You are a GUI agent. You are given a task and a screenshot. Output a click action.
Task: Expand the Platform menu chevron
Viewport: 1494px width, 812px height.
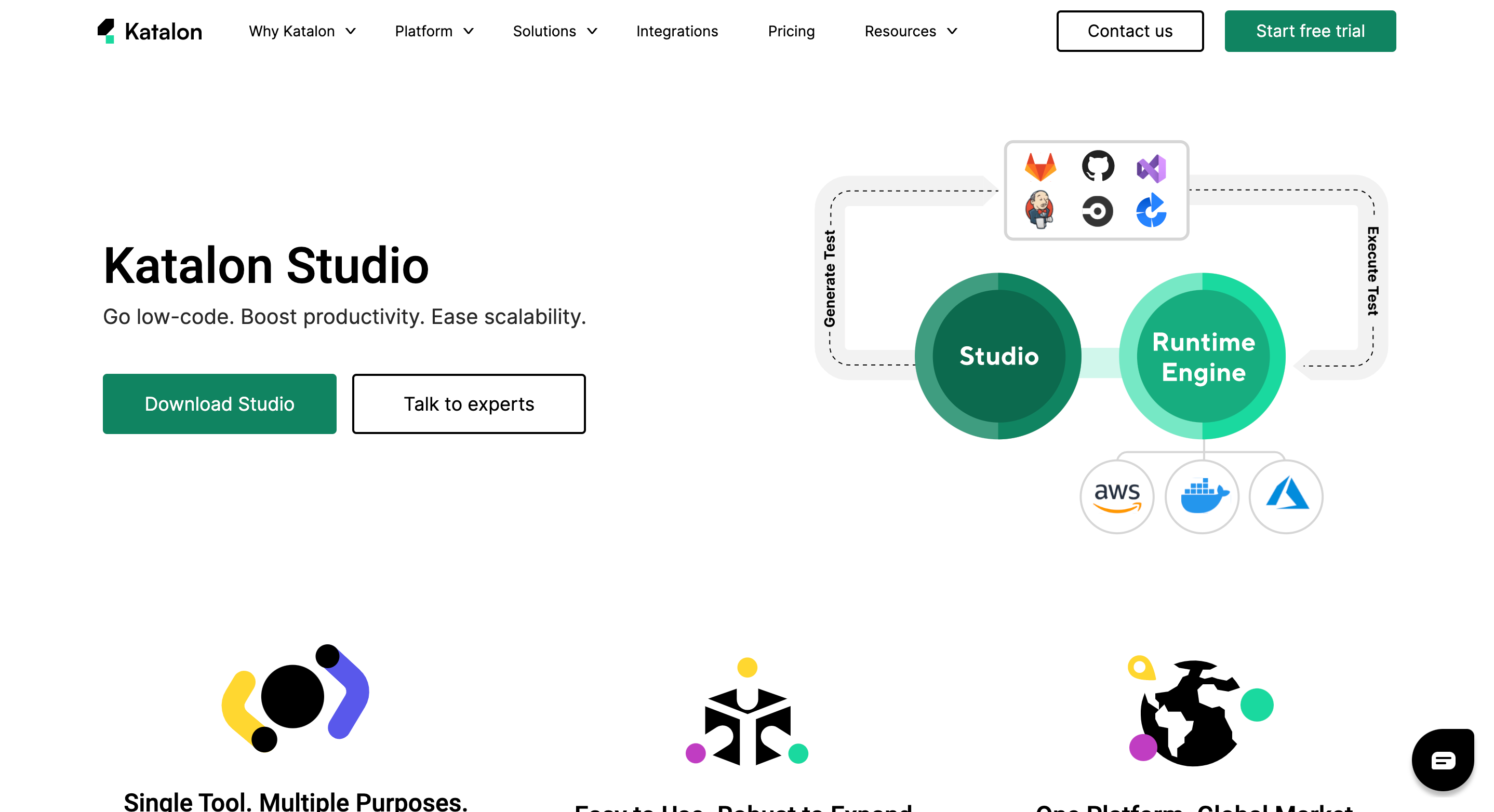click(469, 31)
